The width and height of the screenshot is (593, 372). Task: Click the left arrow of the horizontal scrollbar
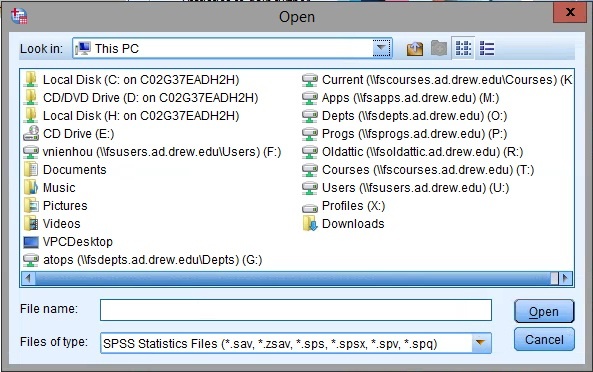point(28,279)
